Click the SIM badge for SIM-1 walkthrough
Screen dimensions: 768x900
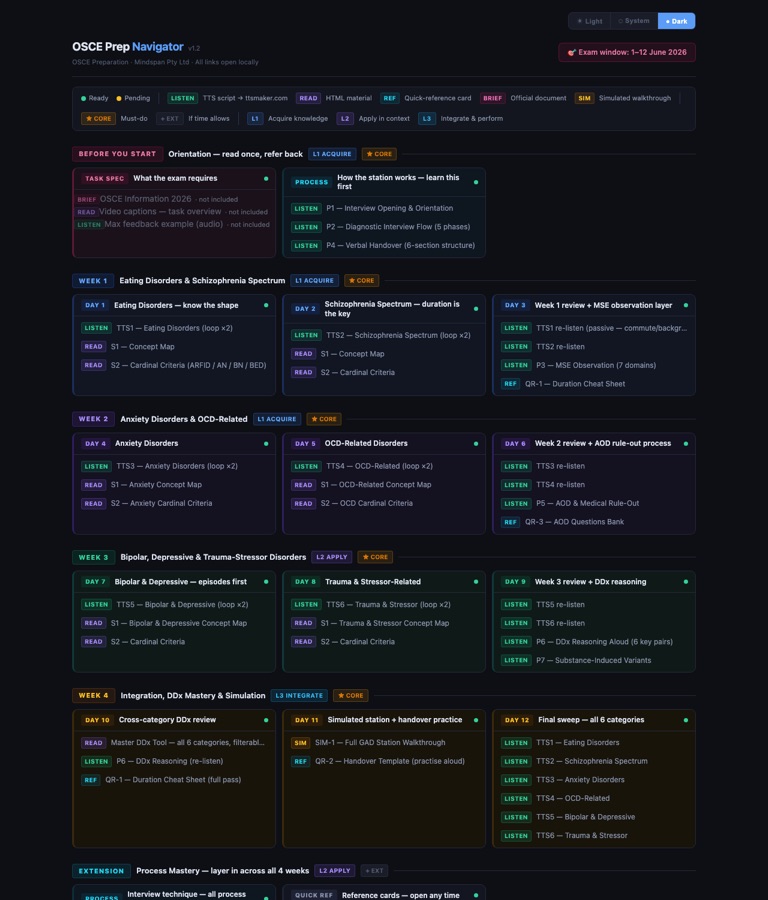(x=300, y=743)
